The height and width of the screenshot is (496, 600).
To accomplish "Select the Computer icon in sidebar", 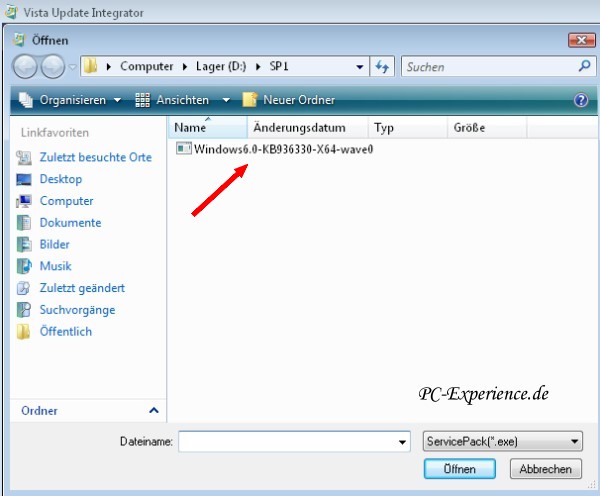I will coord(24,201).
